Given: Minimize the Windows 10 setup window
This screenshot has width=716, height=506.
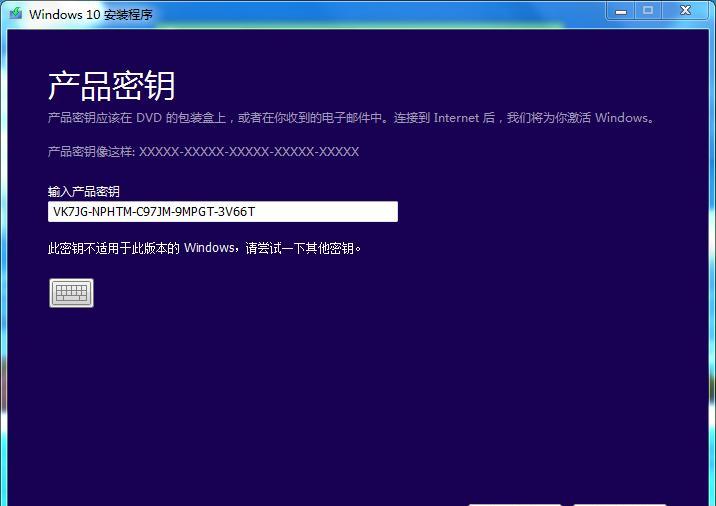Looking at the screenshot, I should pos(621,11).
